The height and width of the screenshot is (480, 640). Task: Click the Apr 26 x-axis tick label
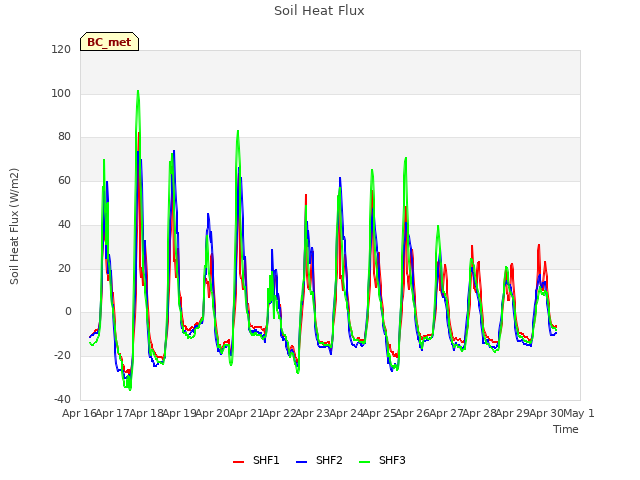[x=413, y=413]
